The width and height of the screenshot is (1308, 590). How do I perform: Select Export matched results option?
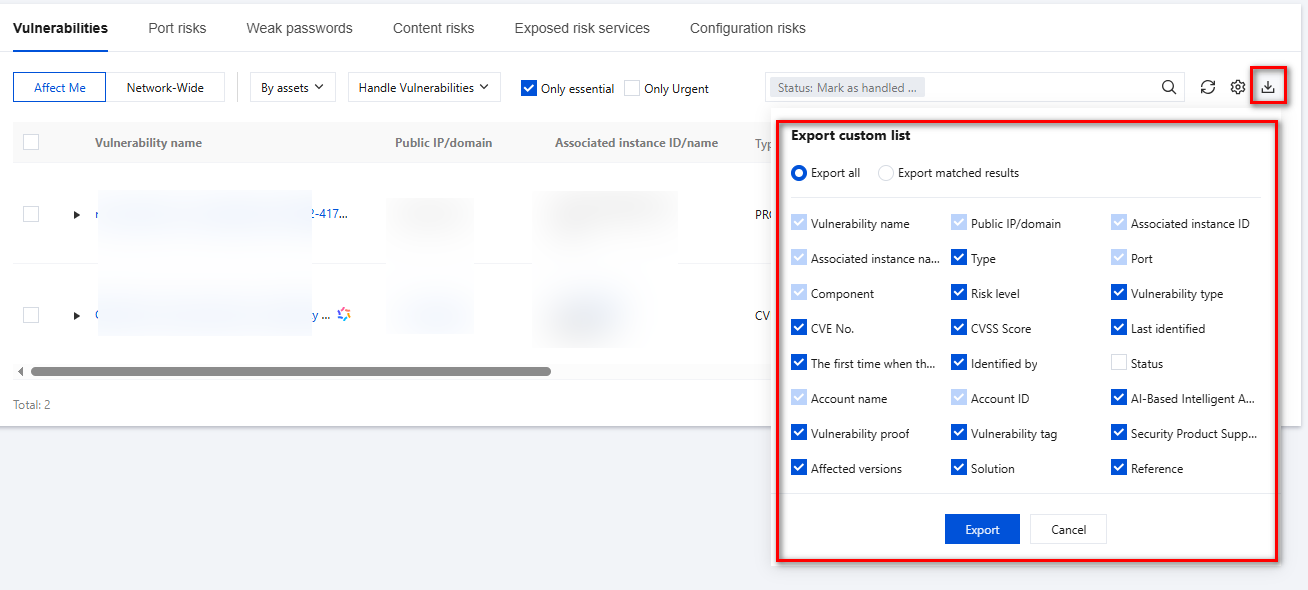[x=885, y=173]
